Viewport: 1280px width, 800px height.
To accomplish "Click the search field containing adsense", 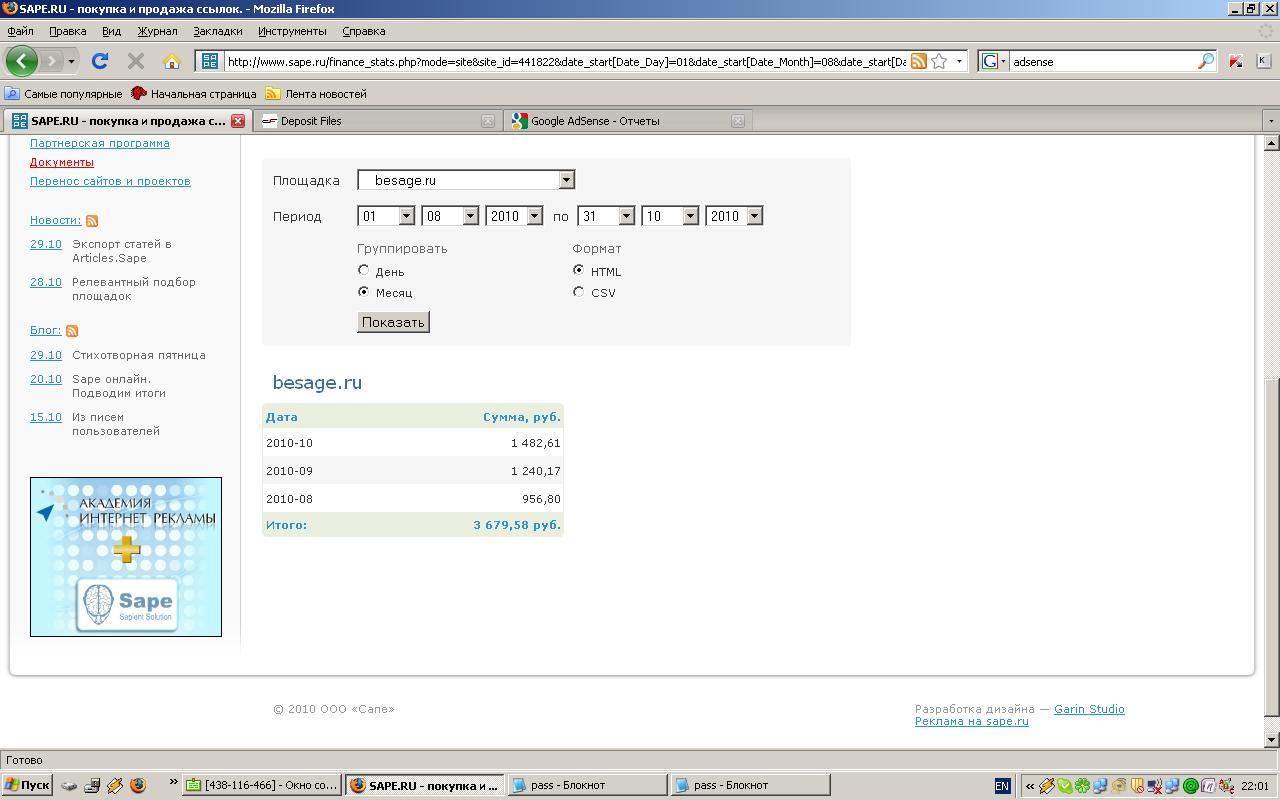I will (x=1103, y=61).
